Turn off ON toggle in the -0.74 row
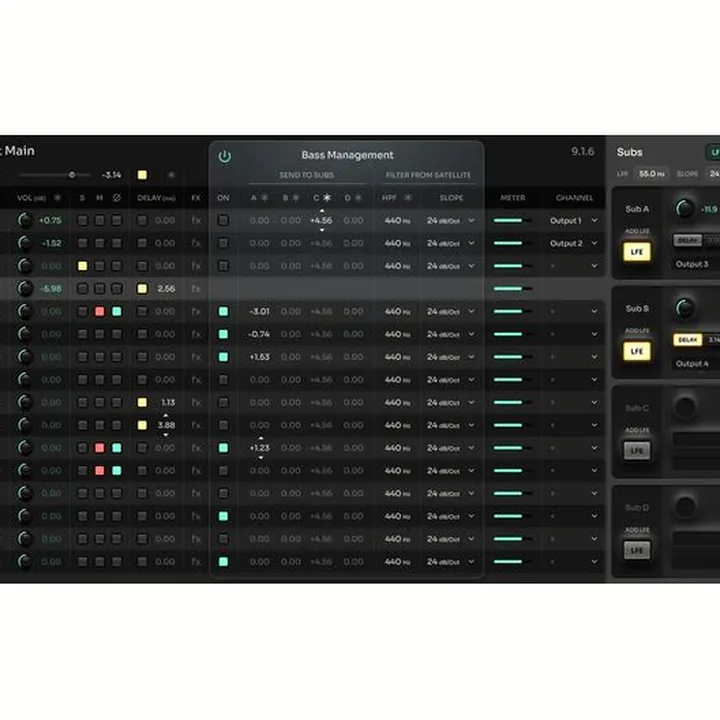This screenshot has width=720, height=720. coord(223,334)
